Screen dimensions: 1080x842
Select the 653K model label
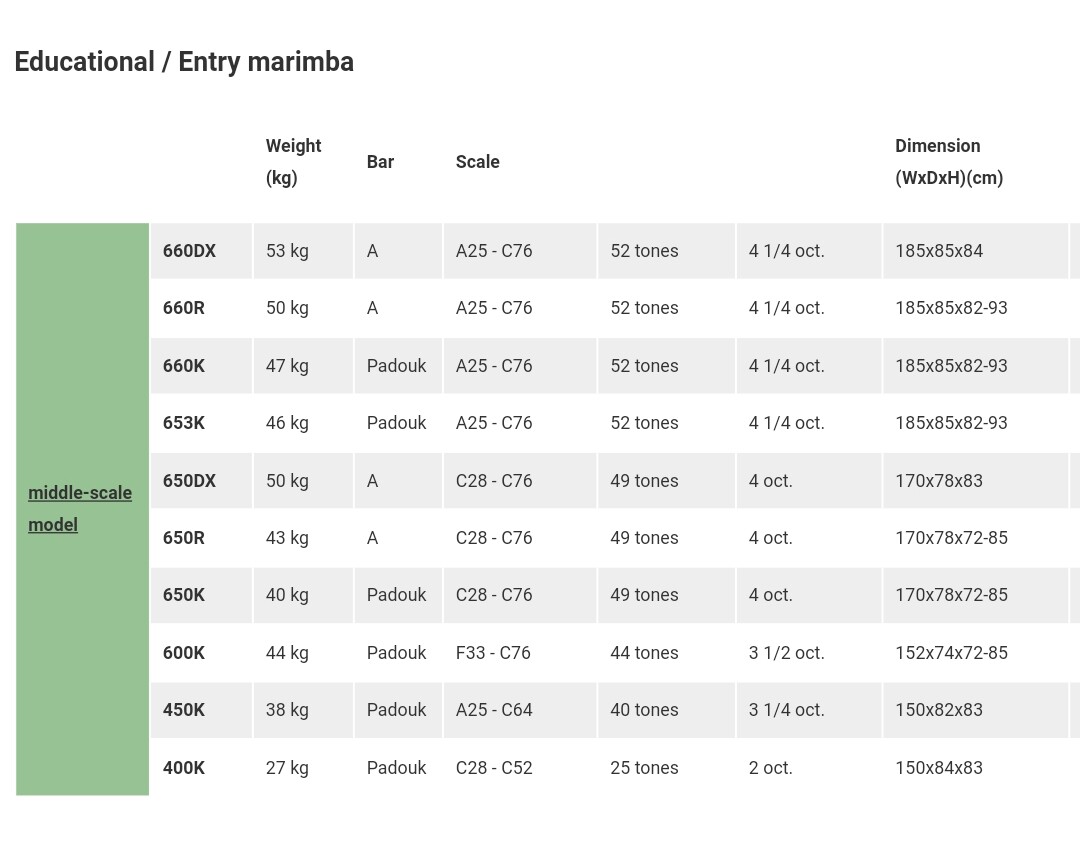tap(184, 423)
